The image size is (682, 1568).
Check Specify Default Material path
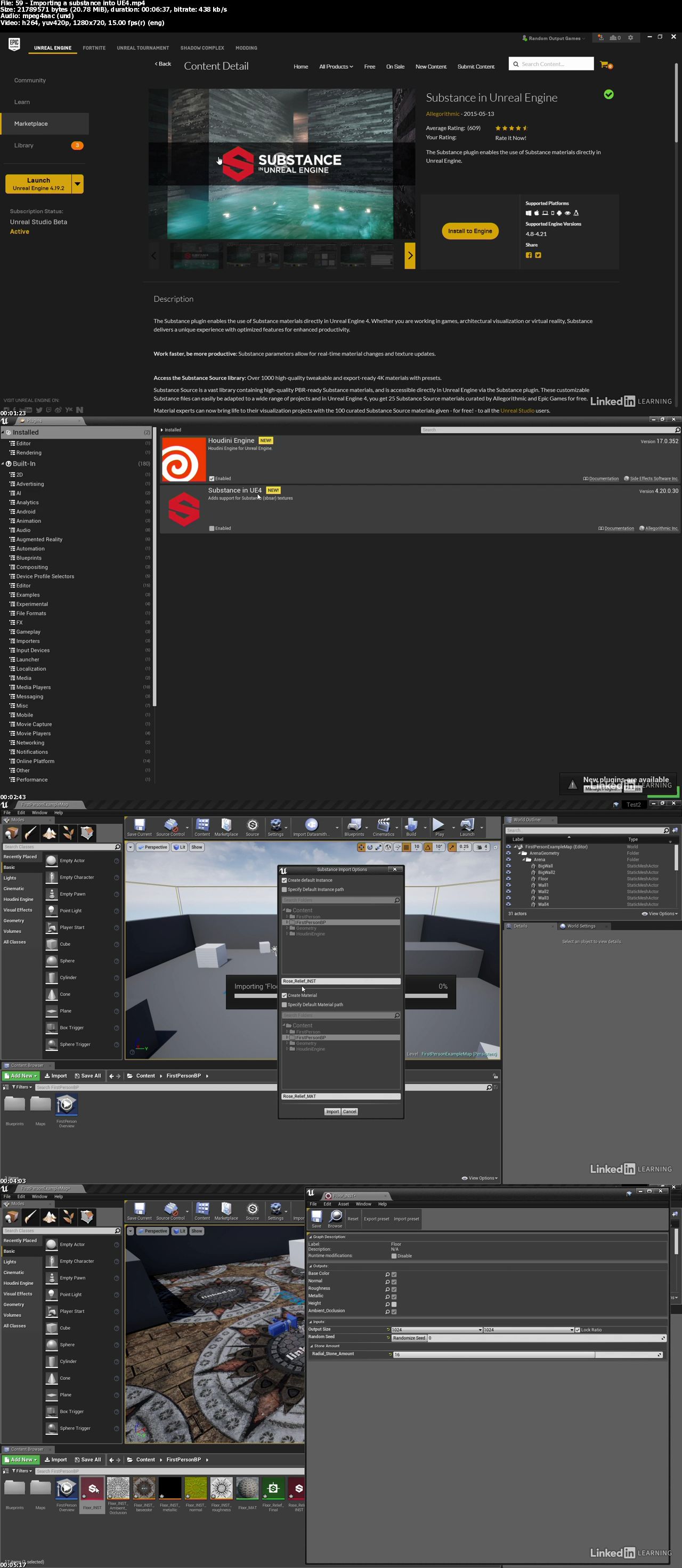pos(284,1004)
